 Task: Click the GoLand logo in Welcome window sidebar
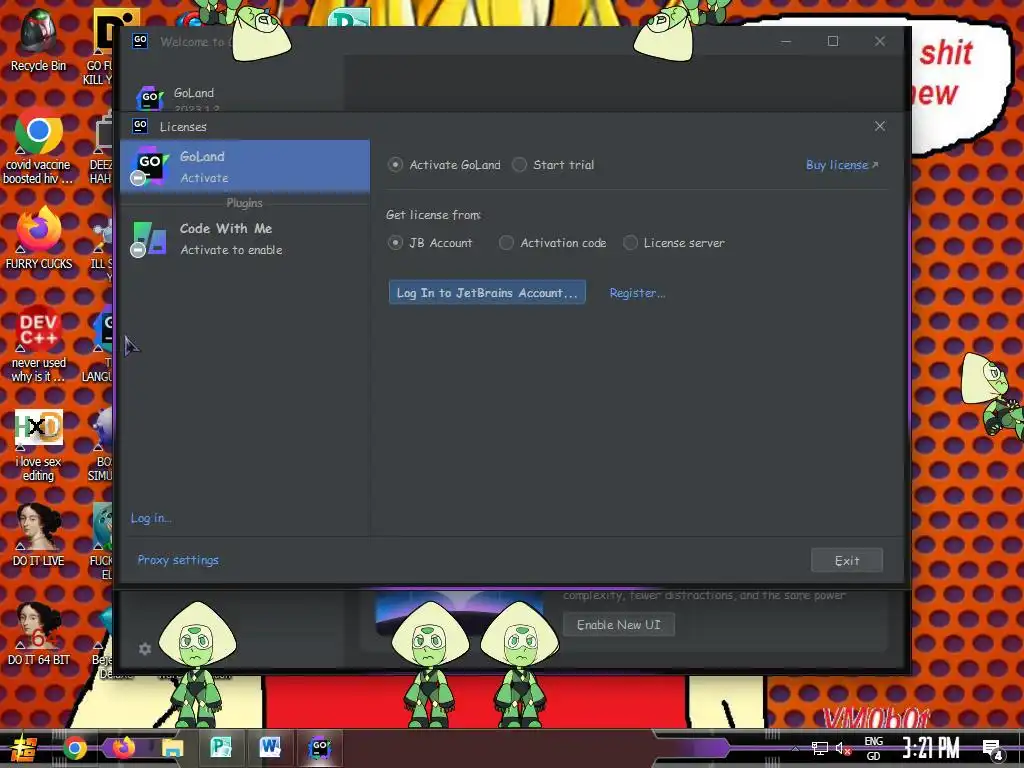pyautogui.click(x=149, y=98)
